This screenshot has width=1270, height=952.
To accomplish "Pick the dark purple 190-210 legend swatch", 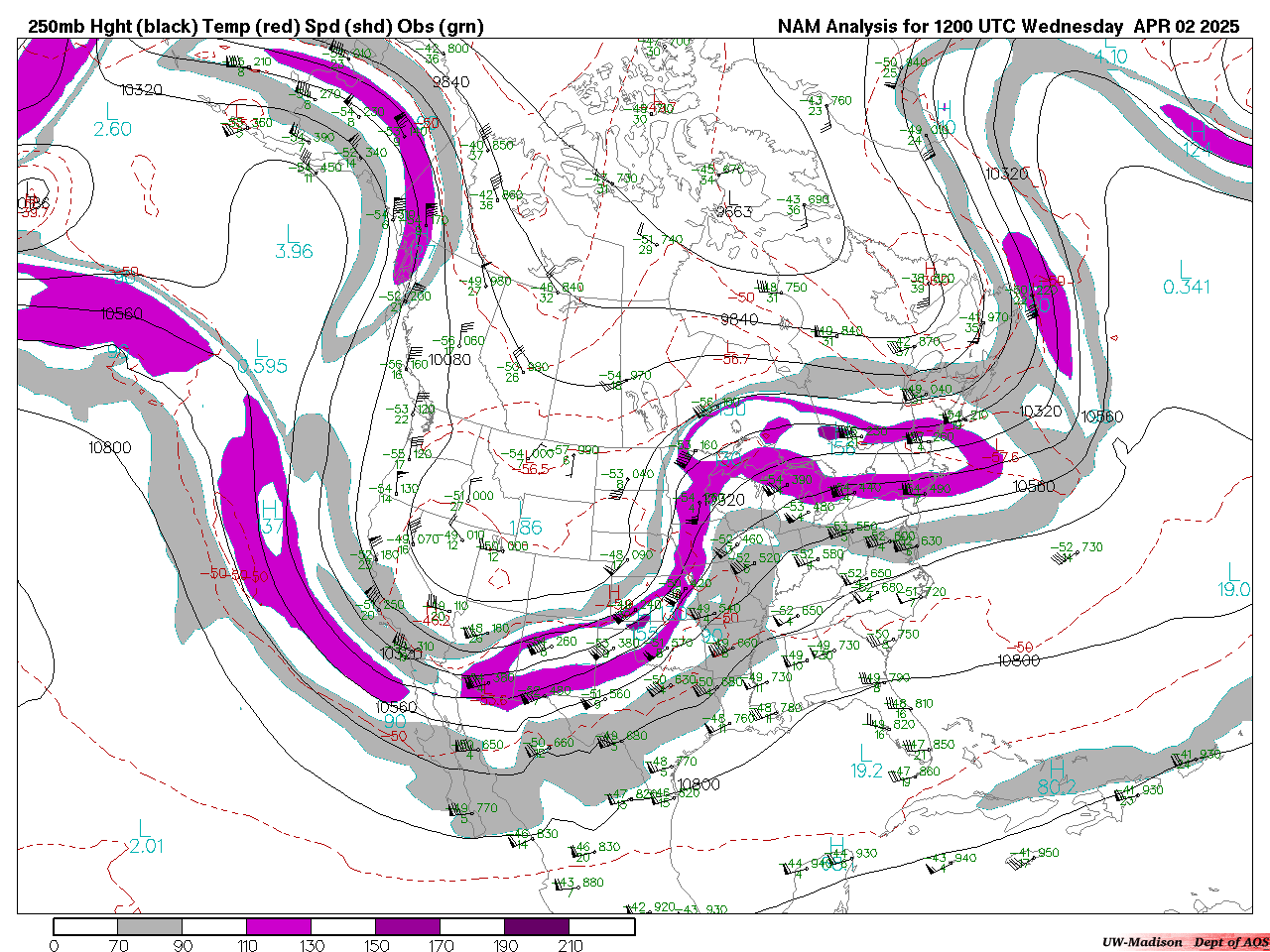I will [x=537, y=927].
